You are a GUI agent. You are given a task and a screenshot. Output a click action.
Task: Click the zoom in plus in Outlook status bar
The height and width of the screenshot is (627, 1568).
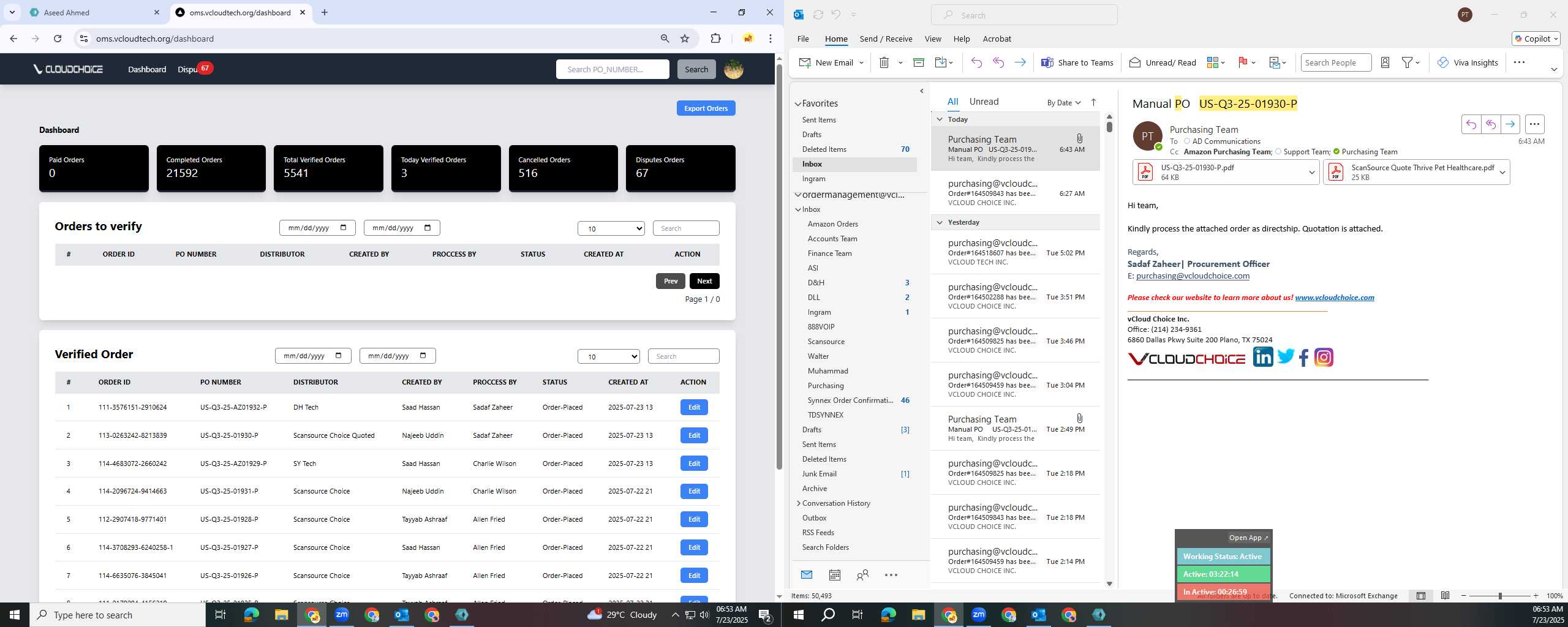click(x=1536, y=596)
